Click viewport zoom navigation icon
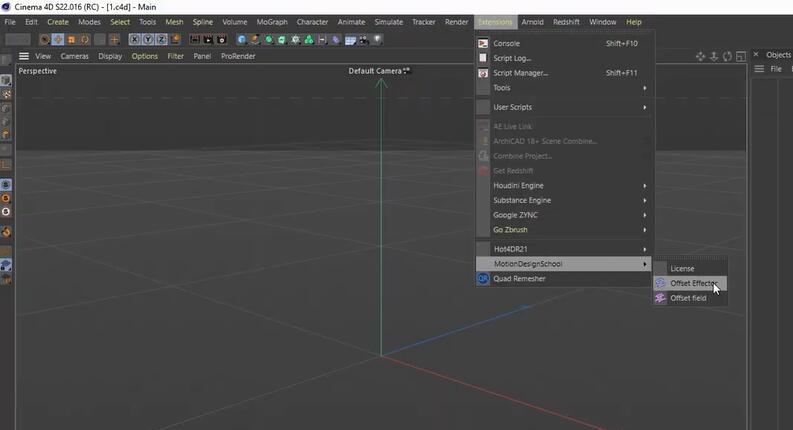The width and height of the screenshot is (793, 430). coord(714,56)
